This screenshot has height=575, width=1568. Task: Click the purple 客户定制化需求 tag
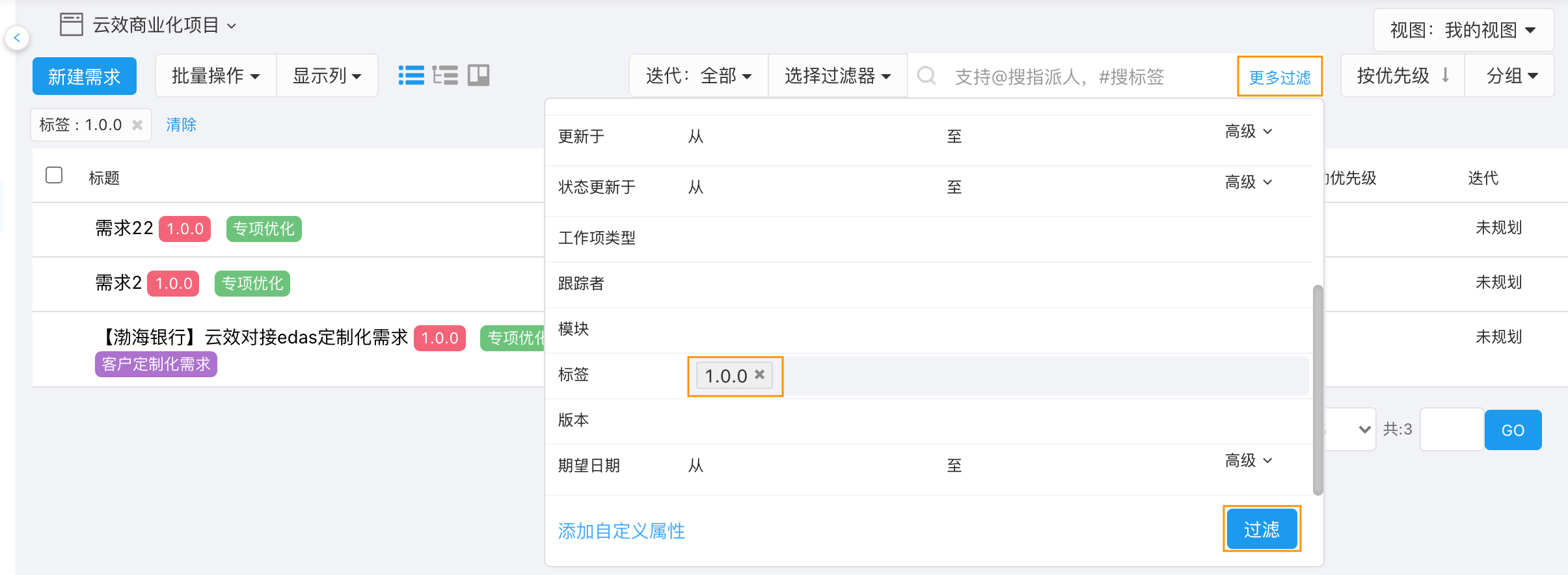156,364
